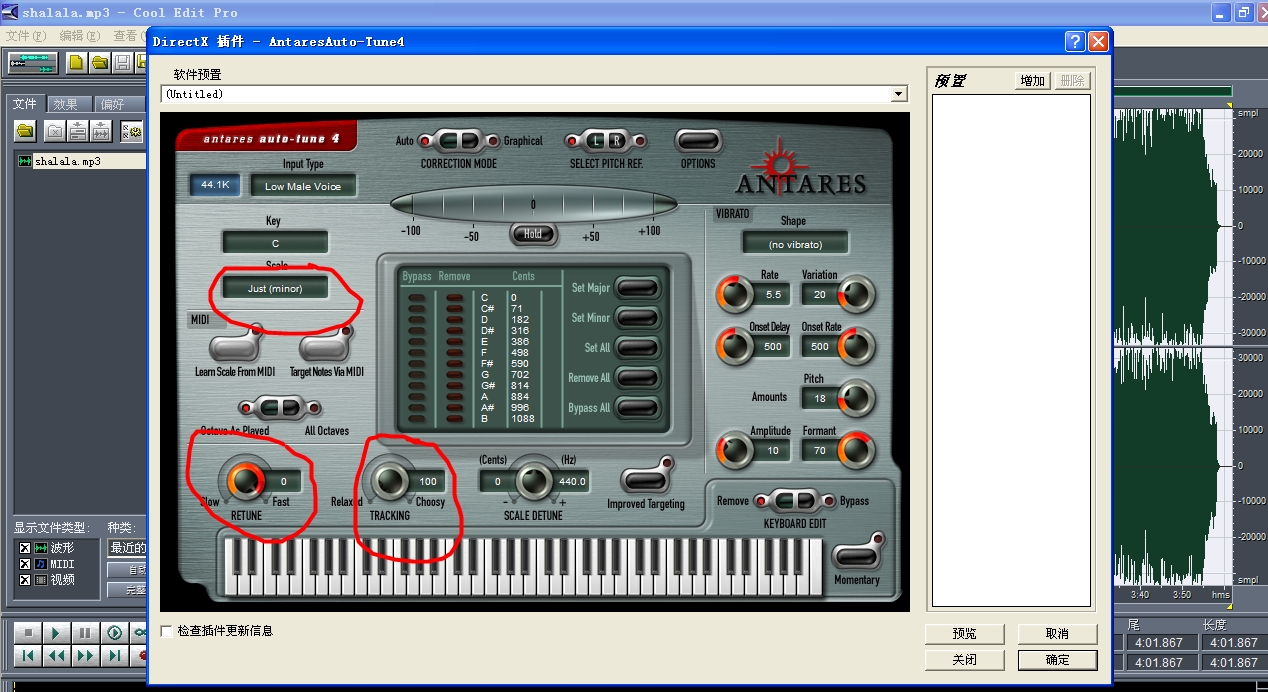Image resolution: width=1268 pixels, height=692 pixels.
Task: Click the Cancel button in plugin dialog
Action: 1057,634
